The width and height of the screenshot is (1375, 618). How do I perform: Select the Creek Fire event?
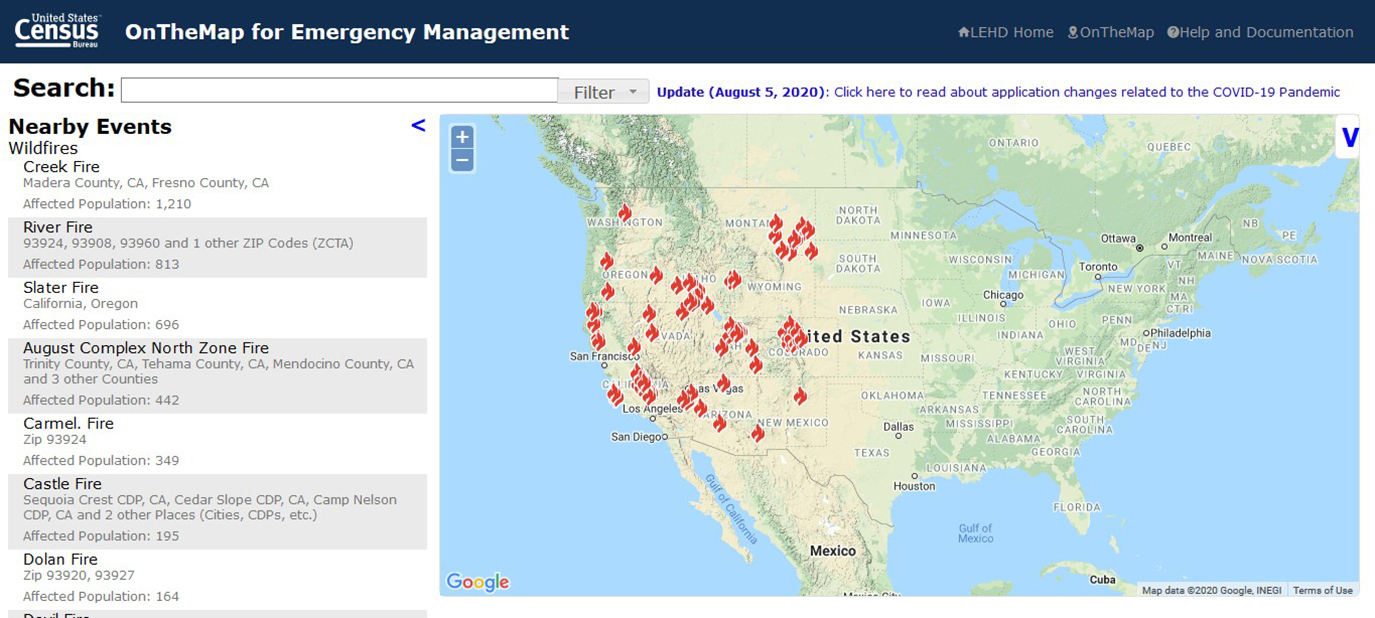(217, 186)
